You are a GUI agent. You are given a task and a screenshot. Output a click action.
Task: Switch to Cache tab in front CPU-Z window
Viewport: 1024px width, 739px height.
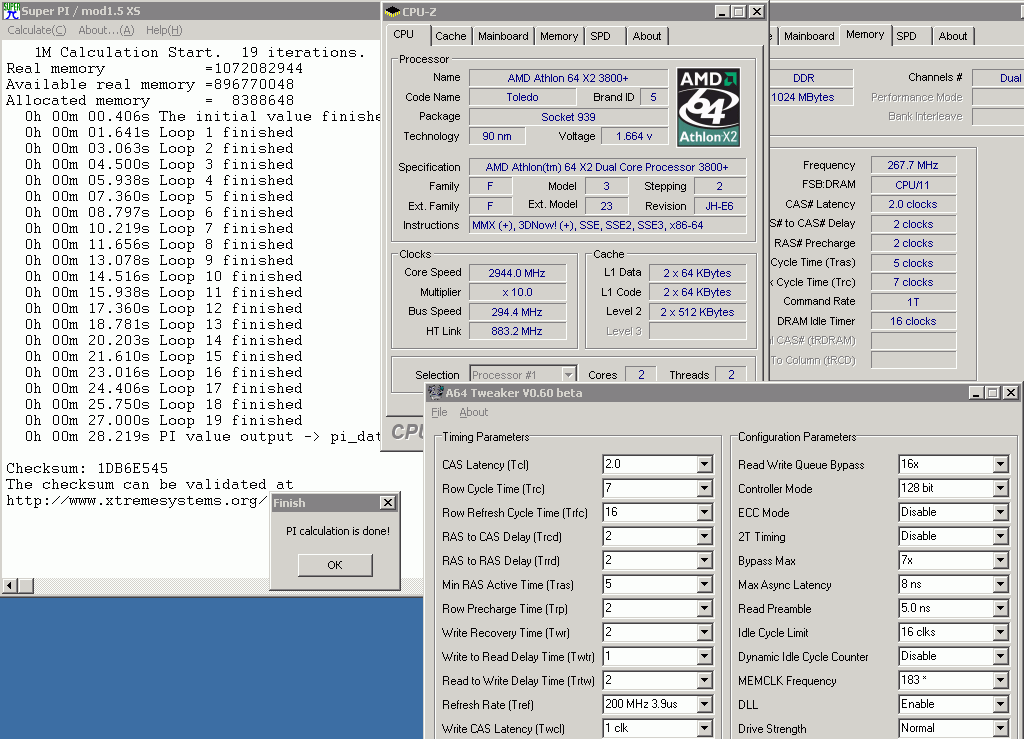[x=451, y=36]
